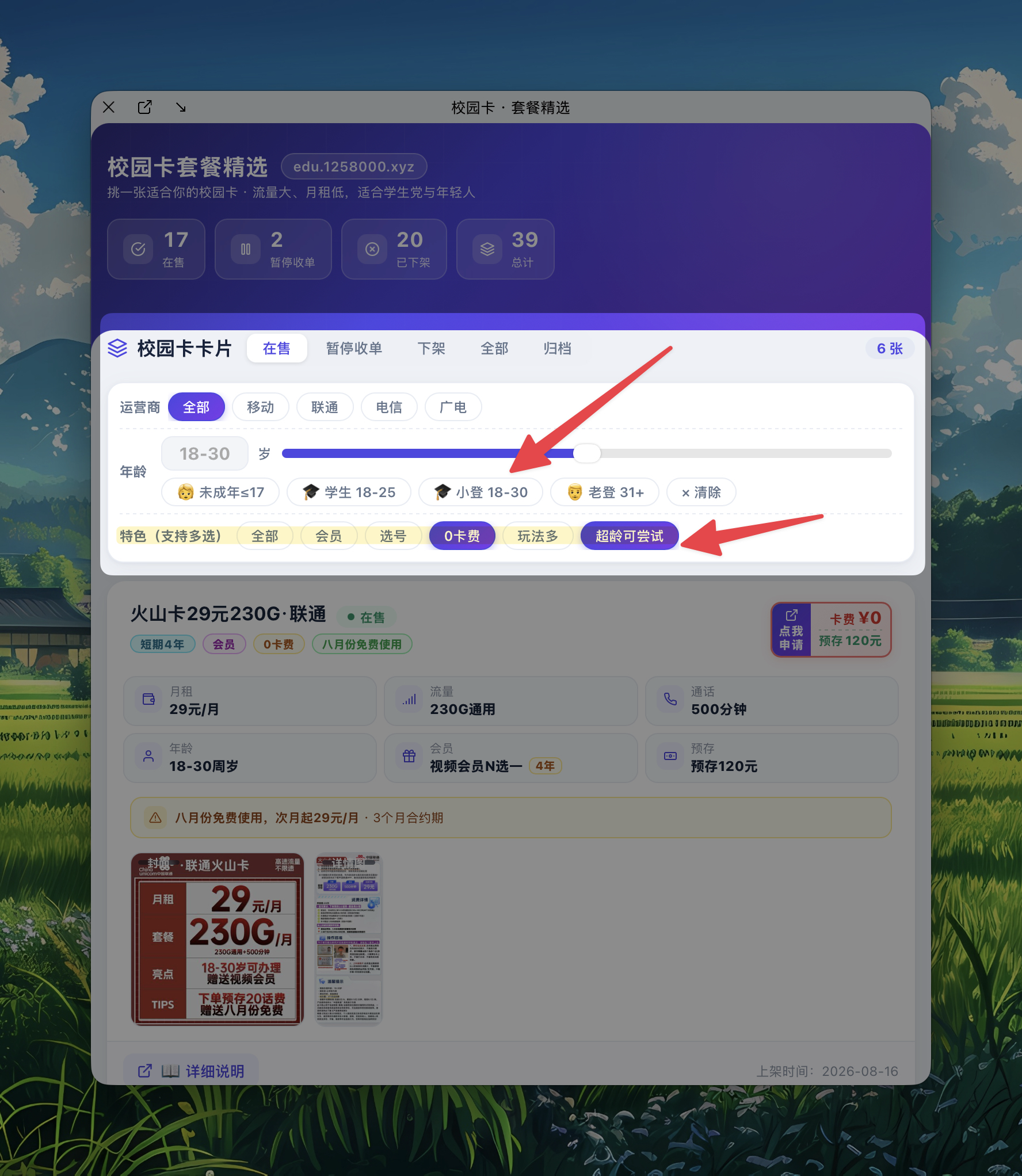1022x1176 pixels.
Task: Toggle the 0卡费 feature filter
Action: [x=462, y=536]
